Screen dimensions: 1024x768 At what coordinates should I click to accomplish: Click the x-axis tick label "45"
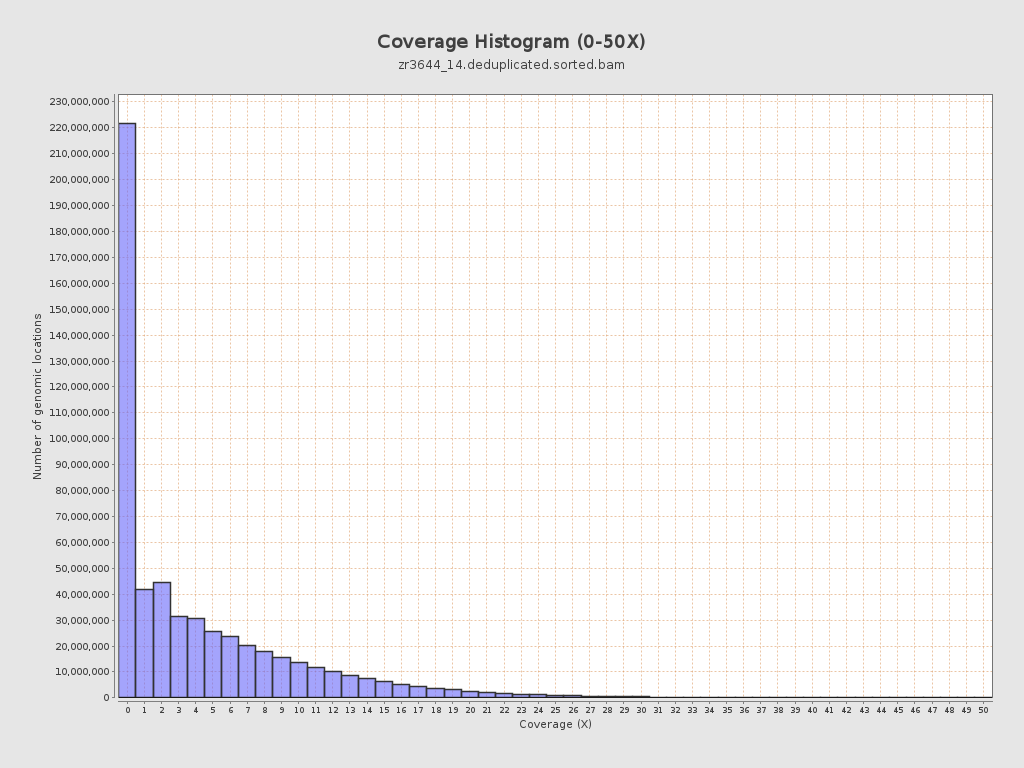coord(898,711)
